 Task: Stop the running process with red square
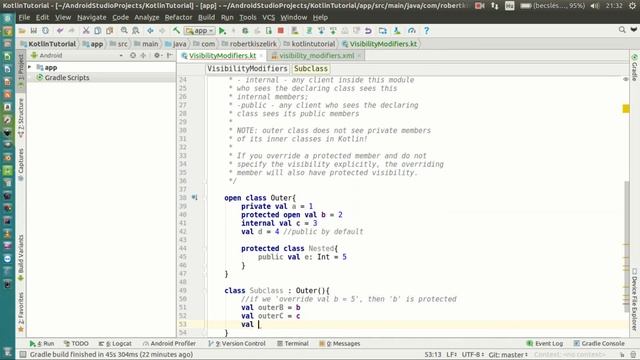pyautogui.click(x=280, y=31)
